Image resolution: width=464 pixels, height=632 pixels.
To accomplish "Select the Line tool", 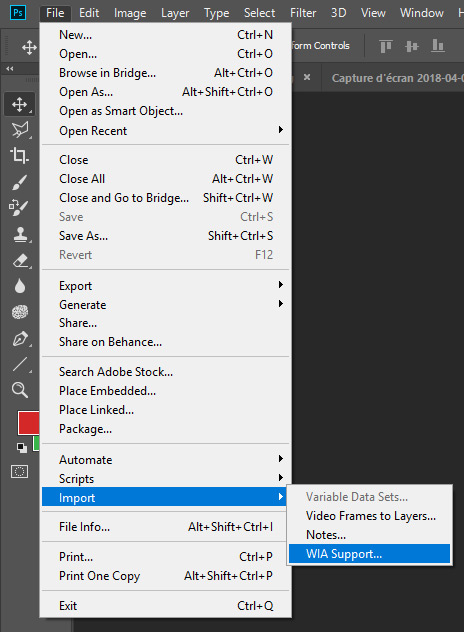I will point(20,364).
